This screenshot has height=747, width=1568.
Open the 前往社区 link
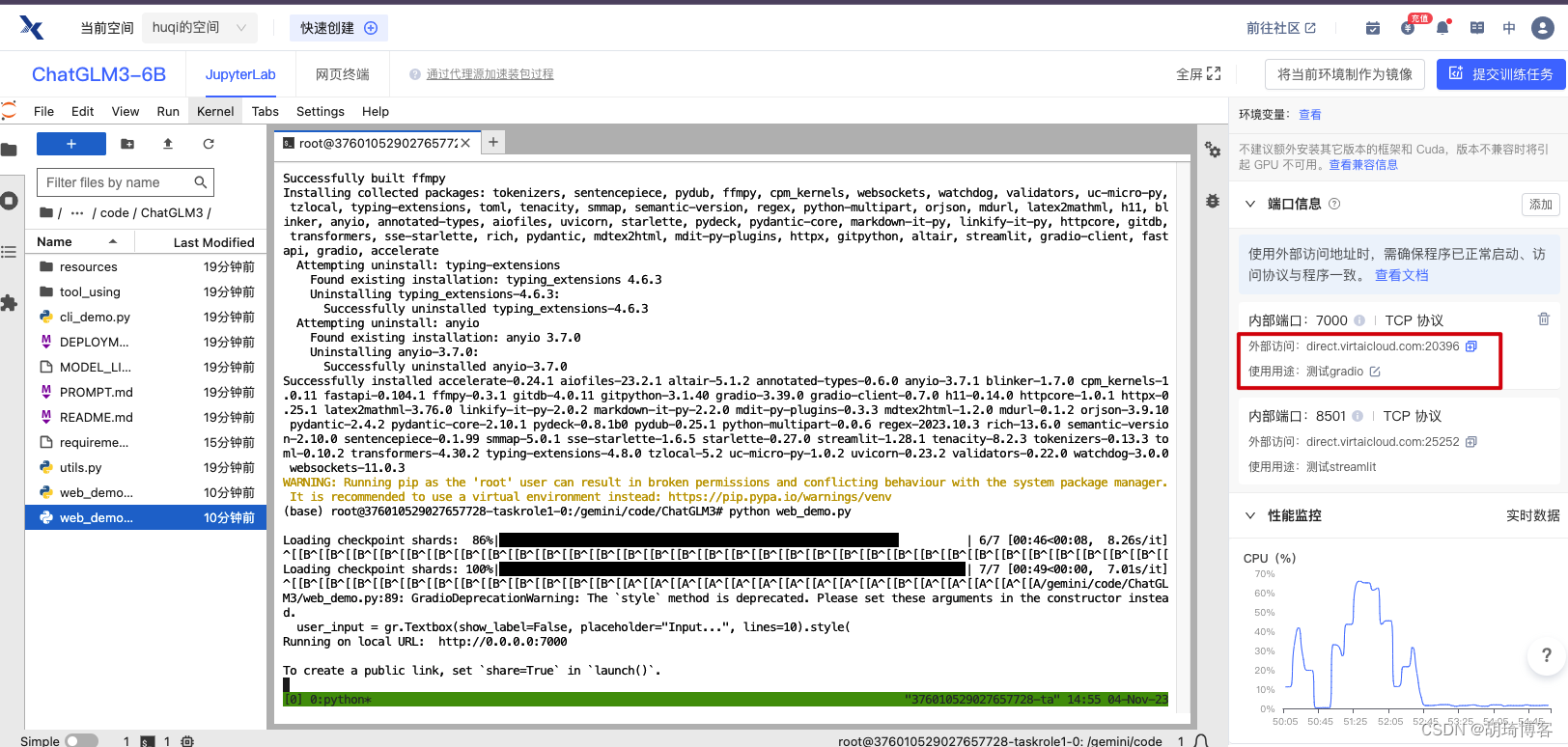point(1281,28)
